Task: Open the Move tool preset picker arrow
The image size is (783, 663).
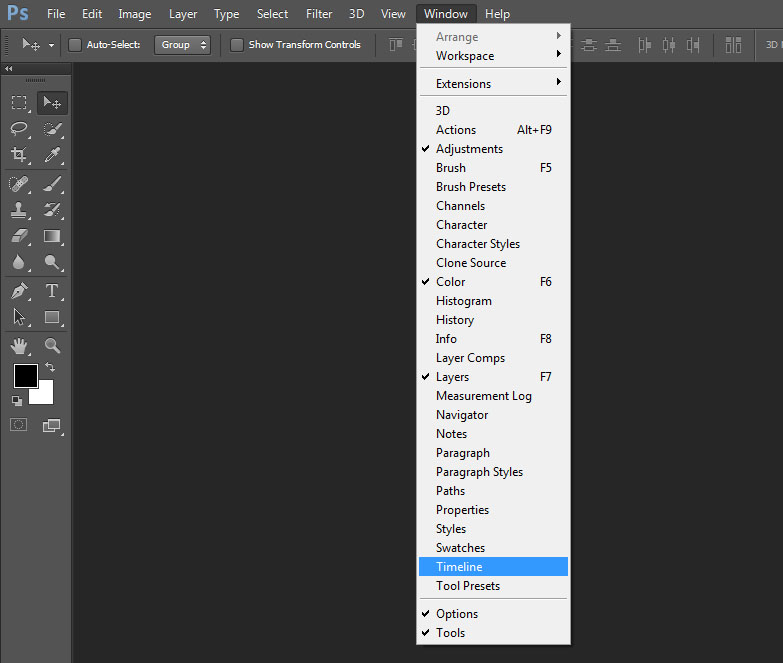Action: coord(51,45)
